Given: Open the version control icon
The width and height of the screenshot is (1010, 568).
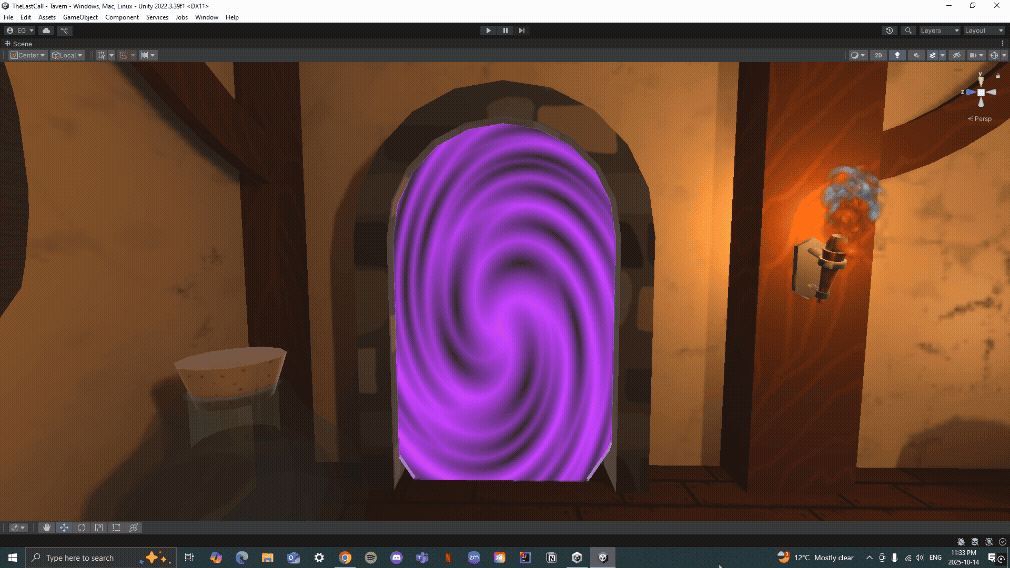Looking at the screenshot, I should click(x=64, y=30).
